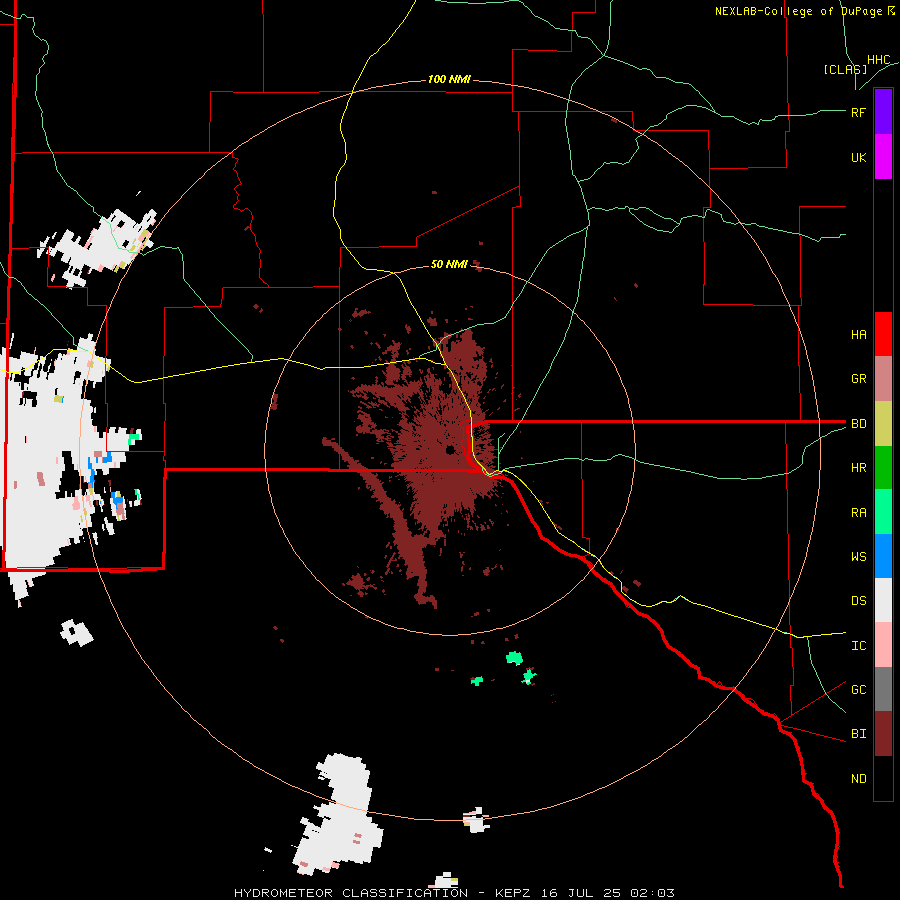Click the BD yellow legend swatch
The height and width of the screenshot is (900, 900).
click(x=883, y=424)
